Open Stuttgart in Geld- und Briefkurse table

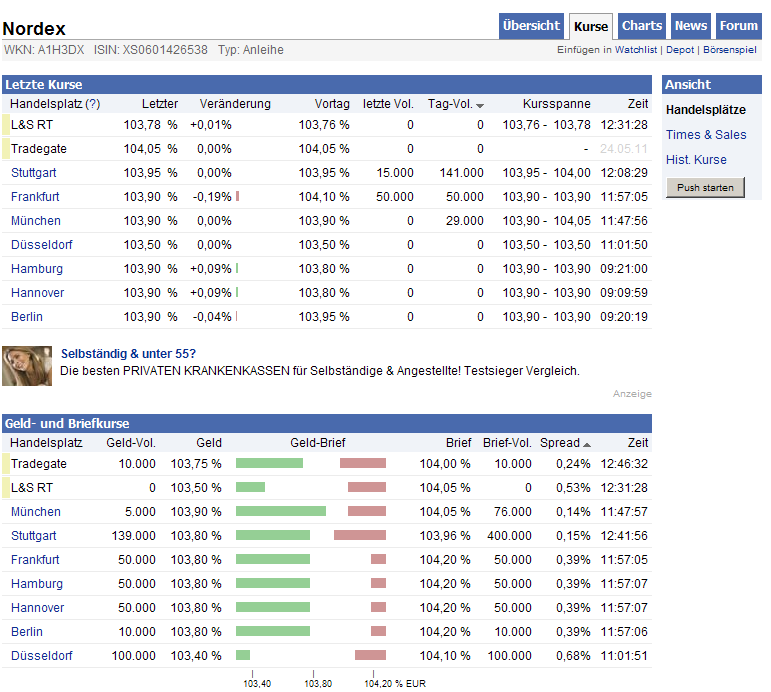click(x=33, y=536)
